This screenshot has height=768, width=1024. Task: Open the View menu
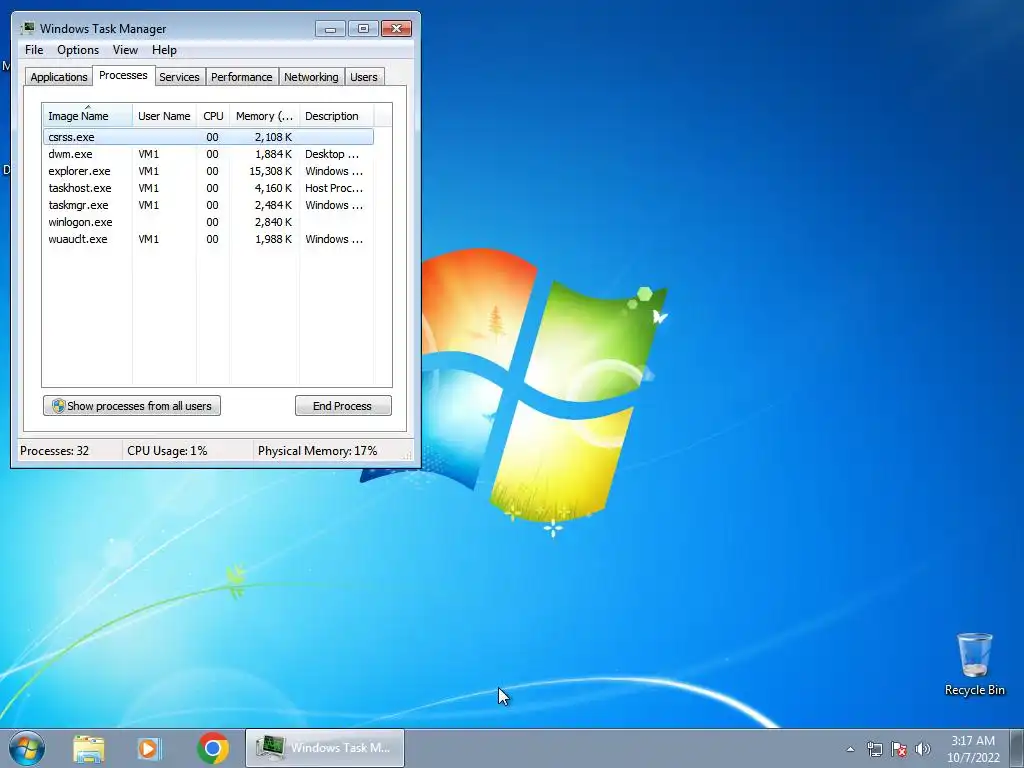click(x=125, y=50)
